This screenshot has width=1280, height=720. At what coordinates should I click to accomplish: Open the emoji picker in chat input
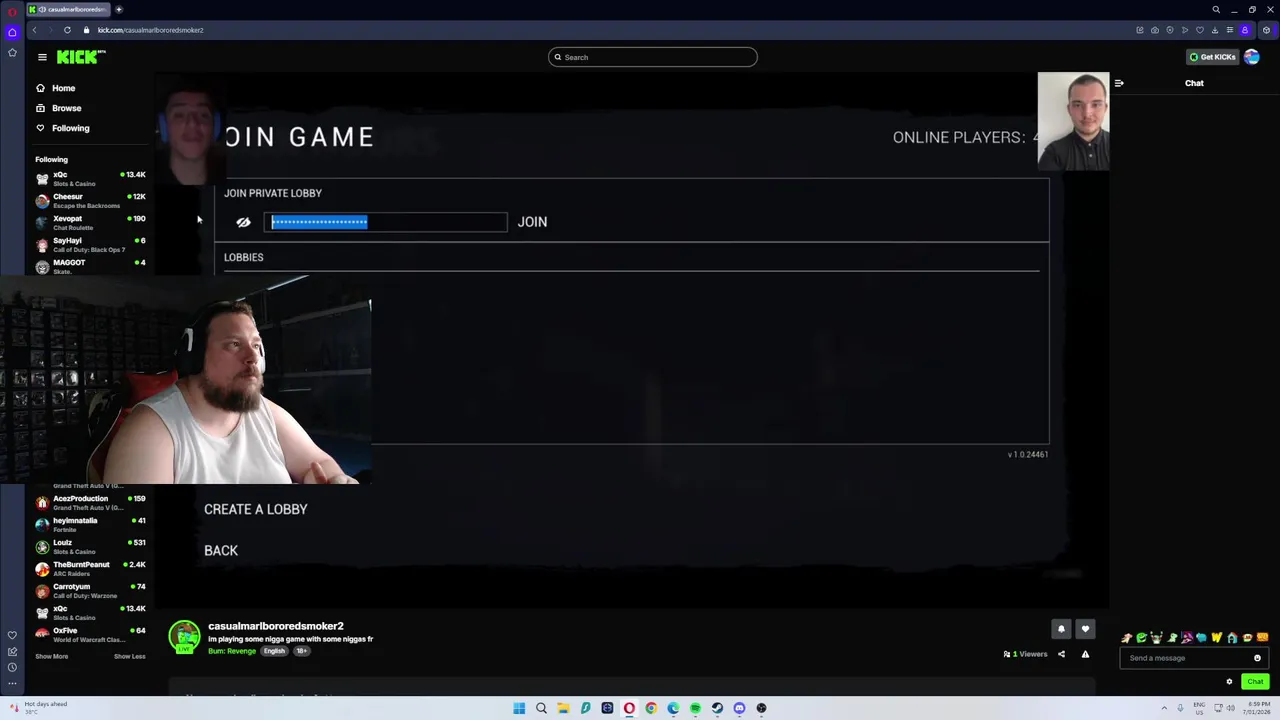(1257, 658)
